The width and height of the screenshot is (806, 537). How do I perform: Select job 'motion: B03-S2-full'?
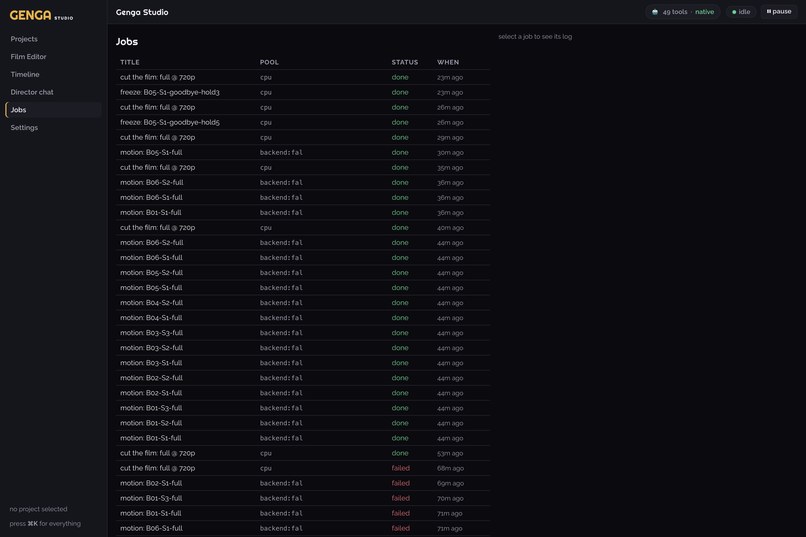303,348
